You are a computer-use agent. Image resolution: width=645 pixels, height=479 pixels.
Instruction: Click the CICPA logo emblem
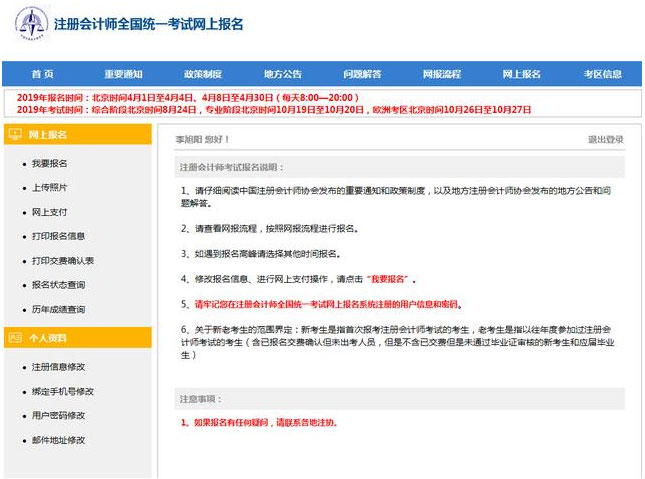(31, 24)
